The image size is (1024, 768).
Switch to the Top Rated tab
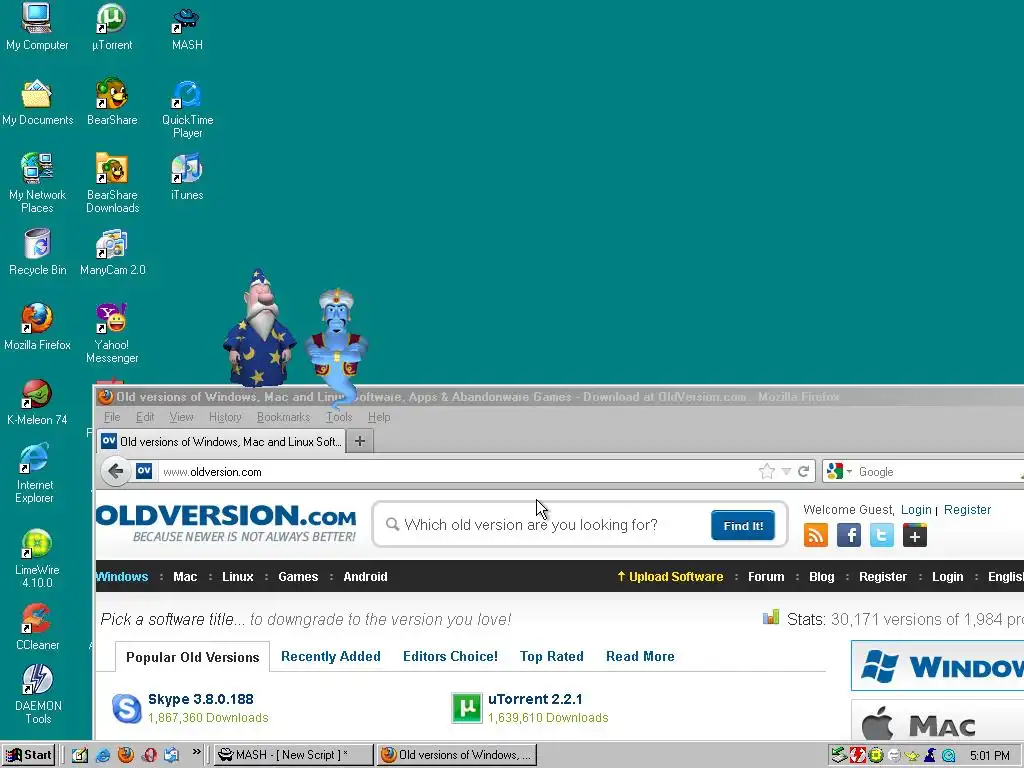[552, 656]
